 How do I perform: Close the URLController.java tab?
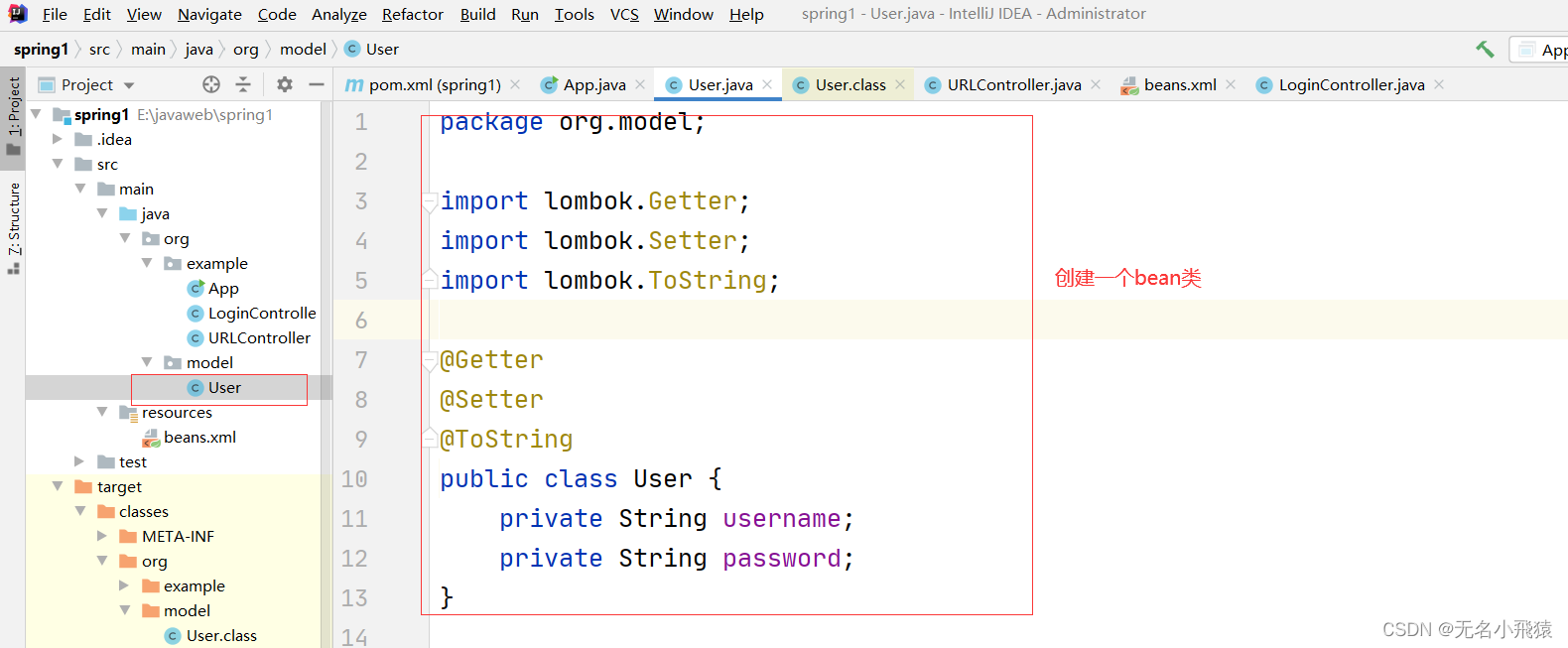point(1096,84)
